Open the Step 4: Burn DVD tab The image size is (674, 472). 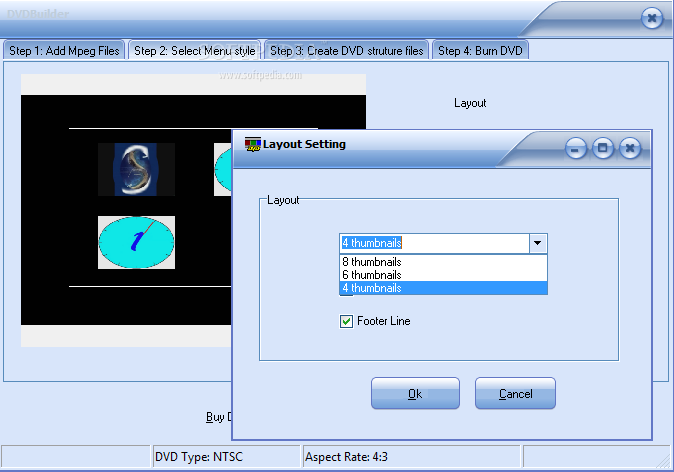pyautogui.click(x=480, y=51)
